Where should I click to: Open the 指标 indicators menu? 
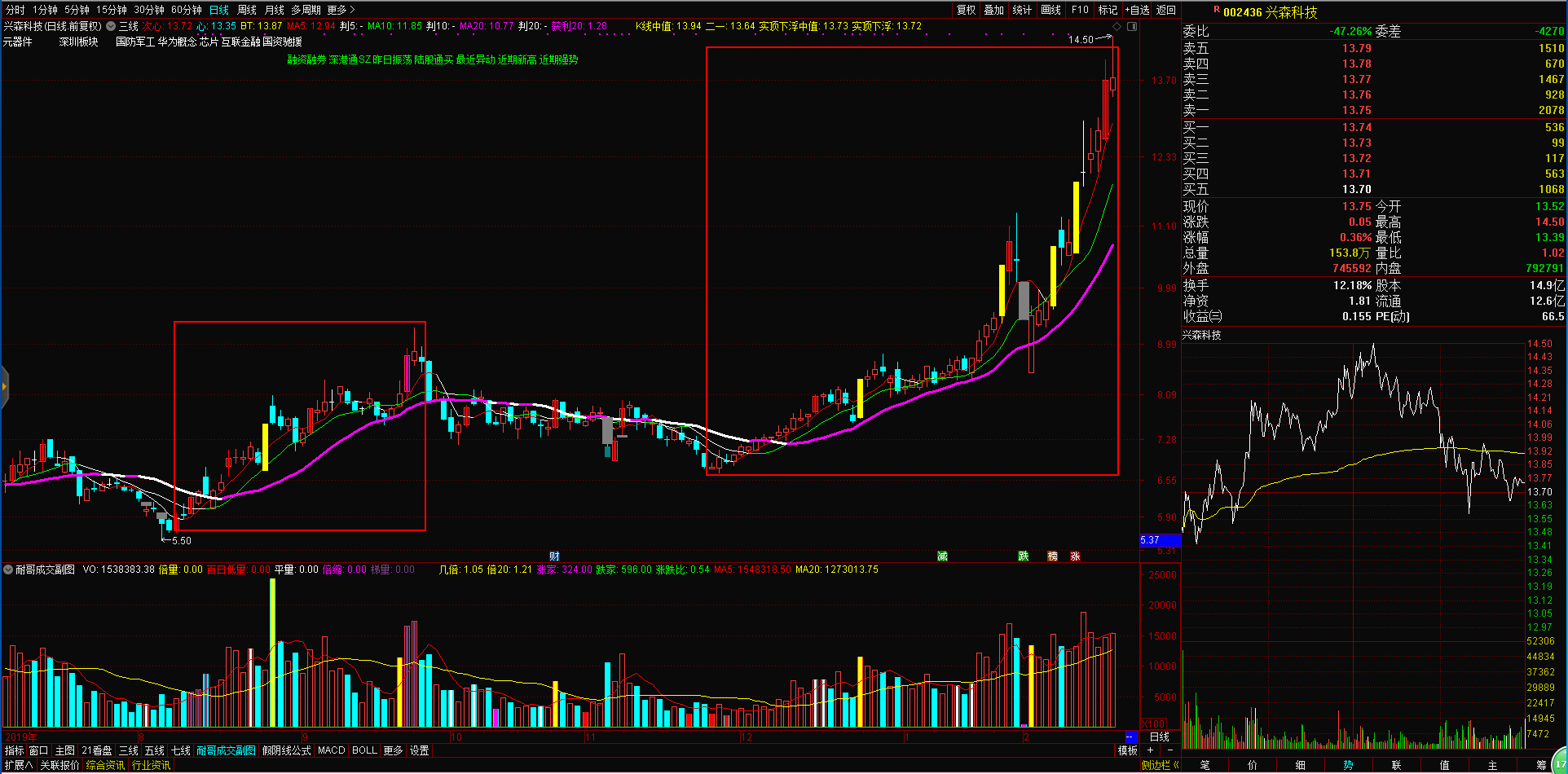tap(14, 750)
